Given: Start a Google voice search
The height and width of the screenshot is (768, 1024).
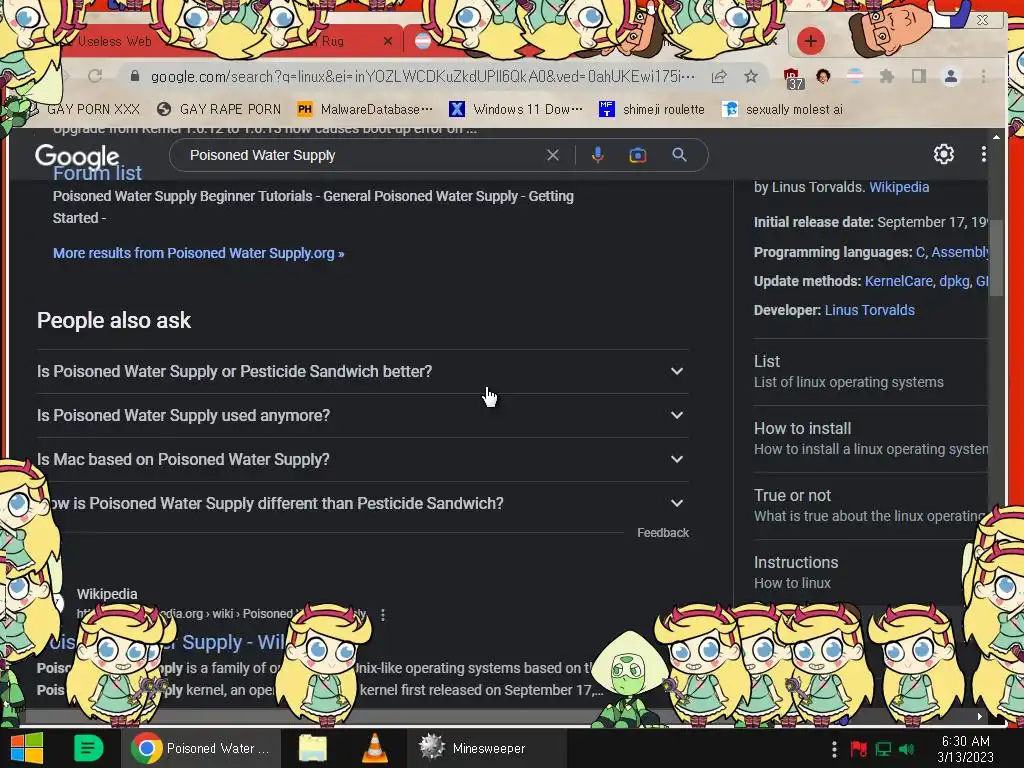Looking at the screenshot, I should (x=598, y=155).
